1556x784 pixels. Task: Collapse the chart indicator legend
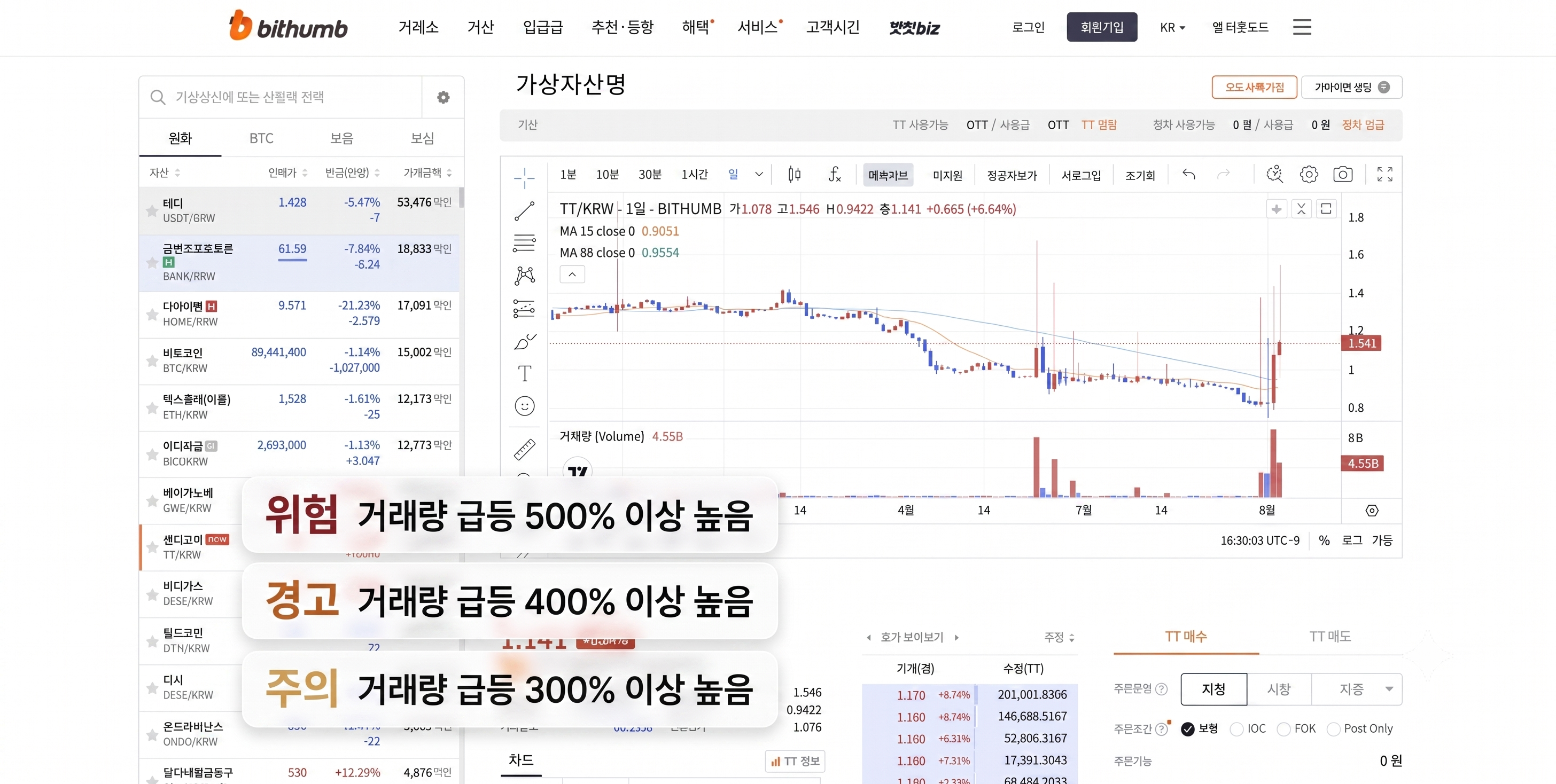click(572, 275)
